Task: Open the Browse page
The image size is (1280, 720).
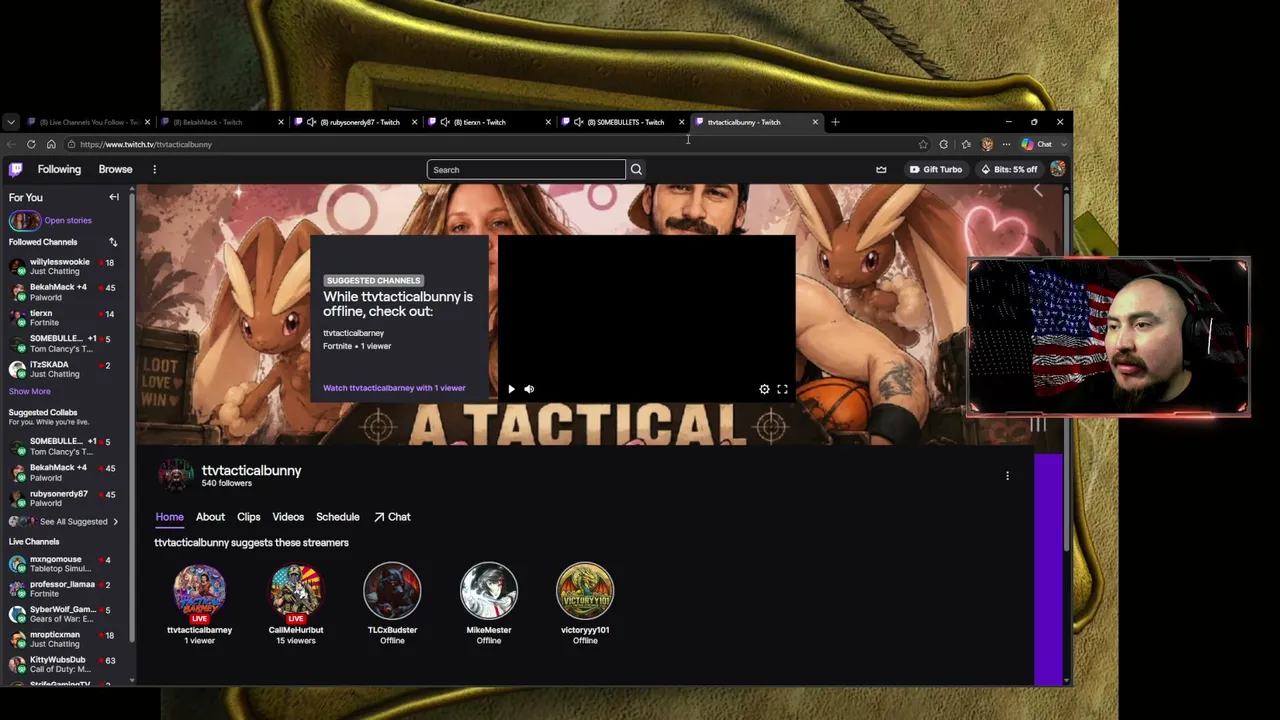Action: [115, 169]
